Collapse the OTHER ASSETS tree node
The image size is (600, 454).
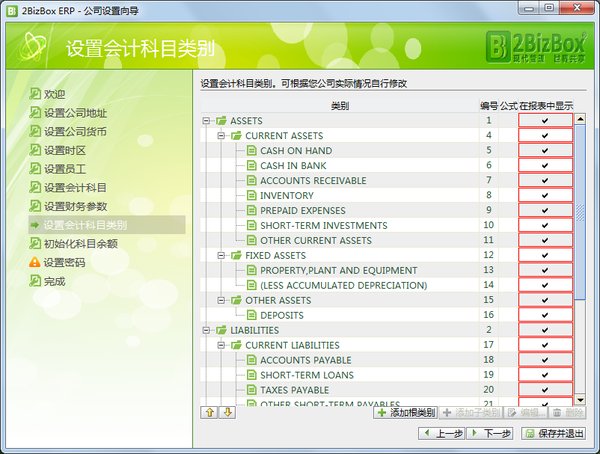221,300
